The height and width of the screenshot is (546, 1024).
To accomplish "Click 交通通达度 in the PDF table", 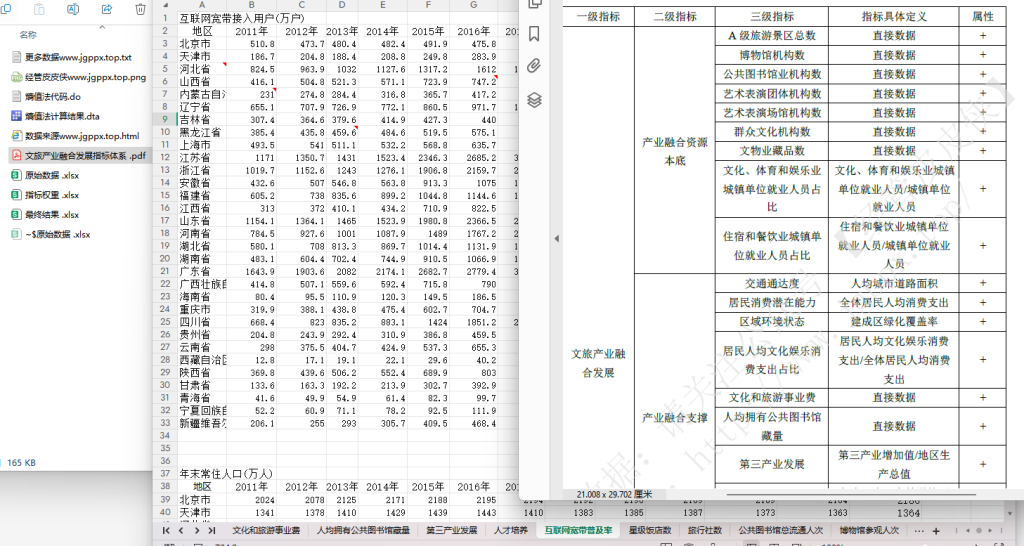I will pos(772,283).
